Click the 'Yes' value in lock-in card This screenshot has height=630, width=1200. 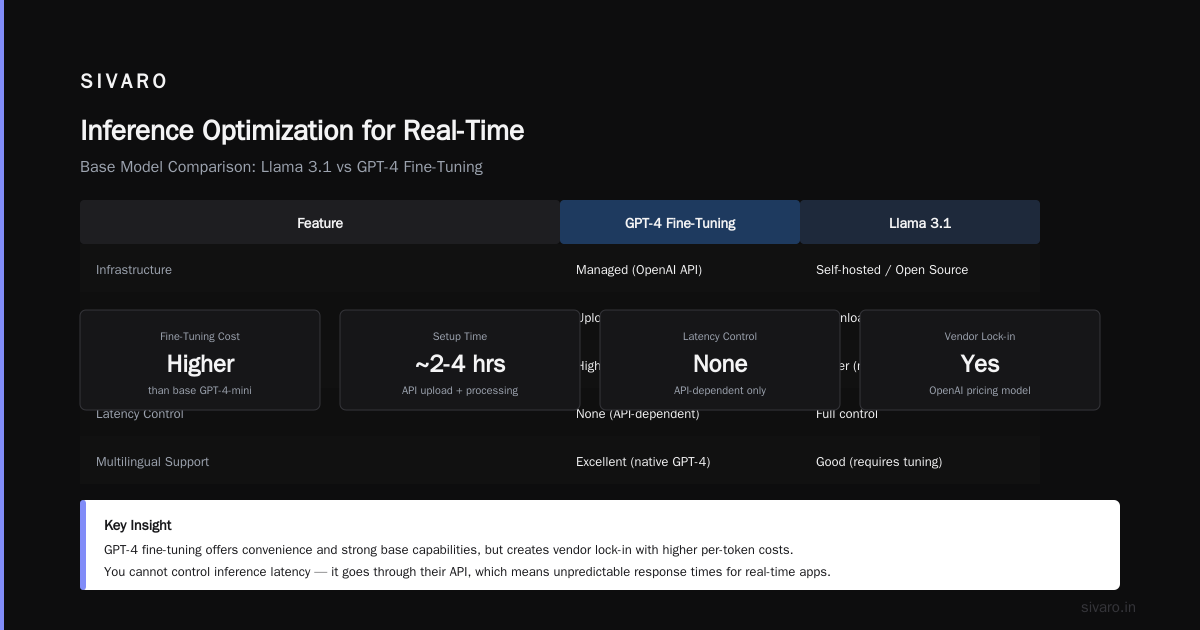(x=980, y=364)
